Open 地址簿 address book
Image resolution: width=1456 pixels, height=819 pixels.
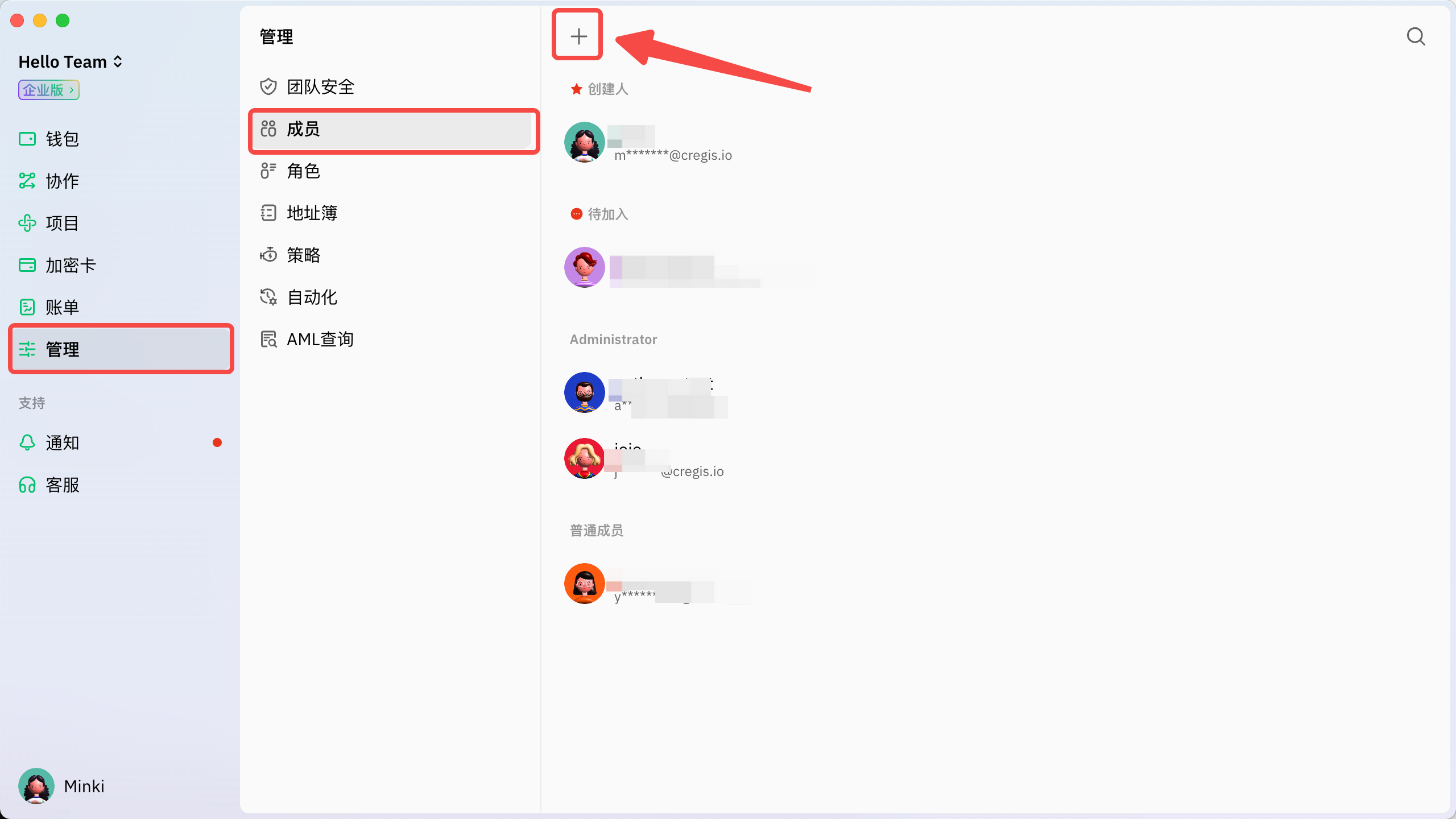point(312,213)
